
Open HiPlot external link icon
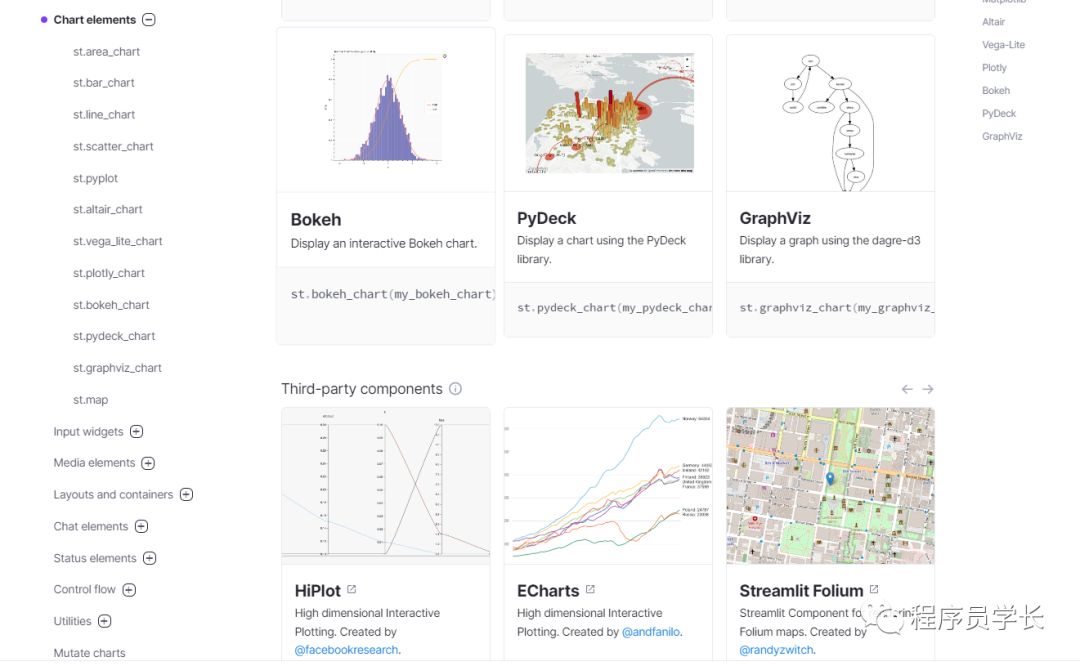(x=352, y=589)
